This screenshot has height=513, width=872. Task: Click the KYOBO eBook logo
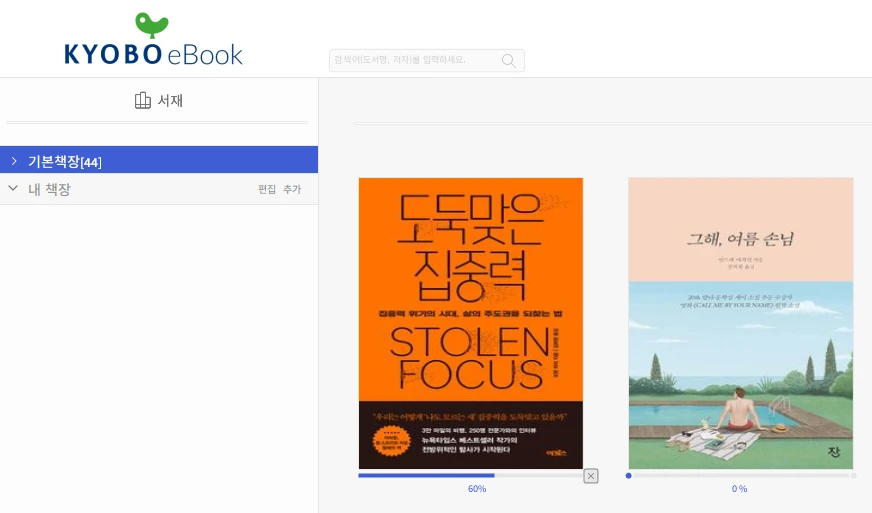point(153,39)
